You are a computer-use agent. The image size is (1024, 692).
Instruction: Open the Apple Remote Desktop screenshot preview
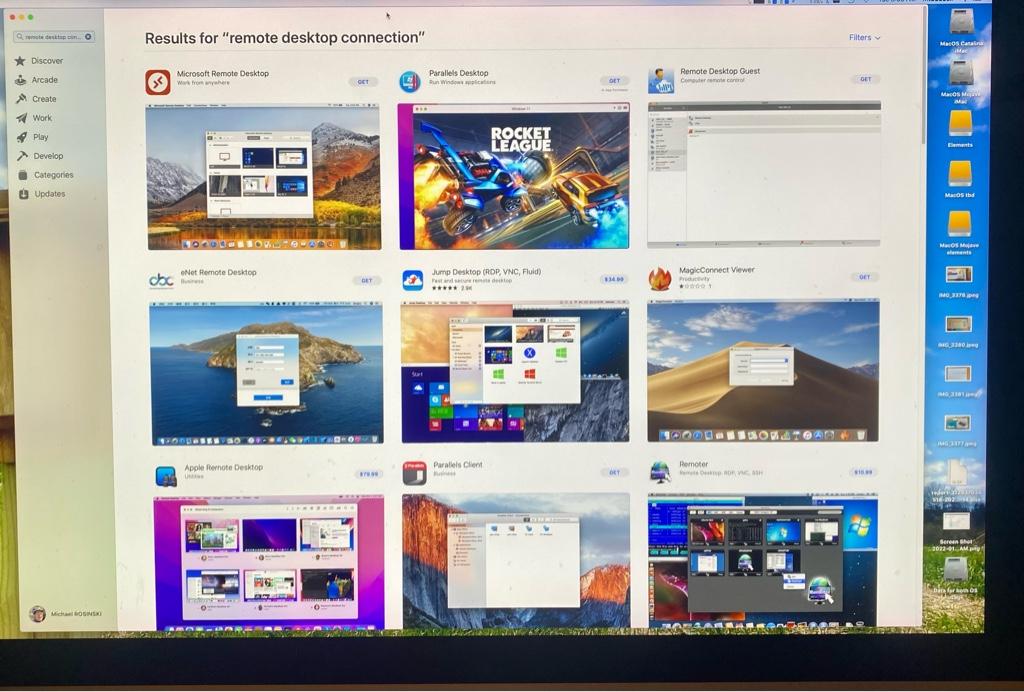coord(269,563)
